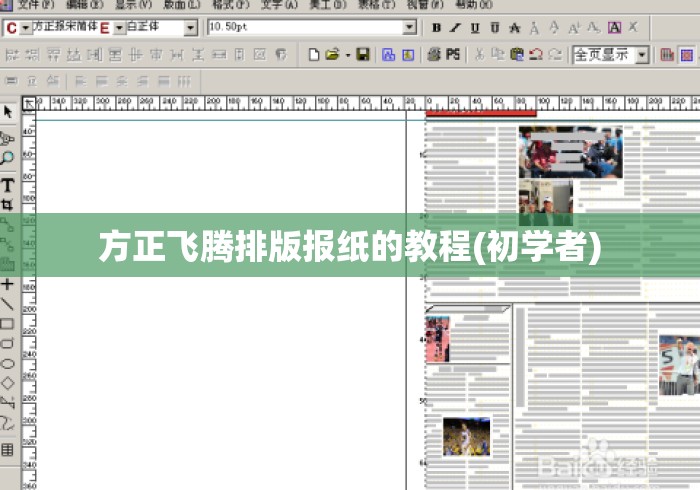Toggle superscript A formatting

[x=574, y=28]
